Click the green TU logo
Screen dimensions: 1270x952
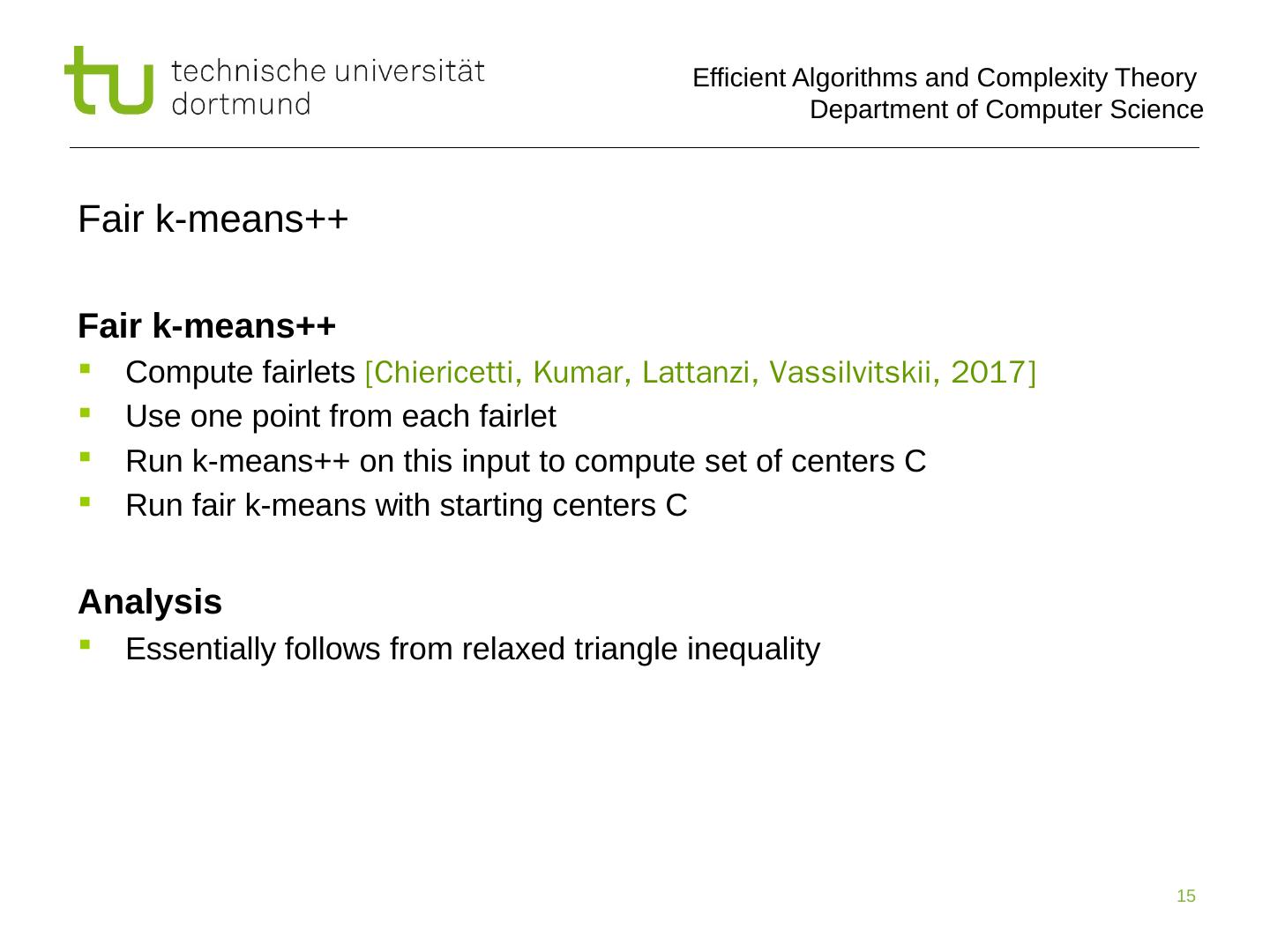tap(108, 81)
